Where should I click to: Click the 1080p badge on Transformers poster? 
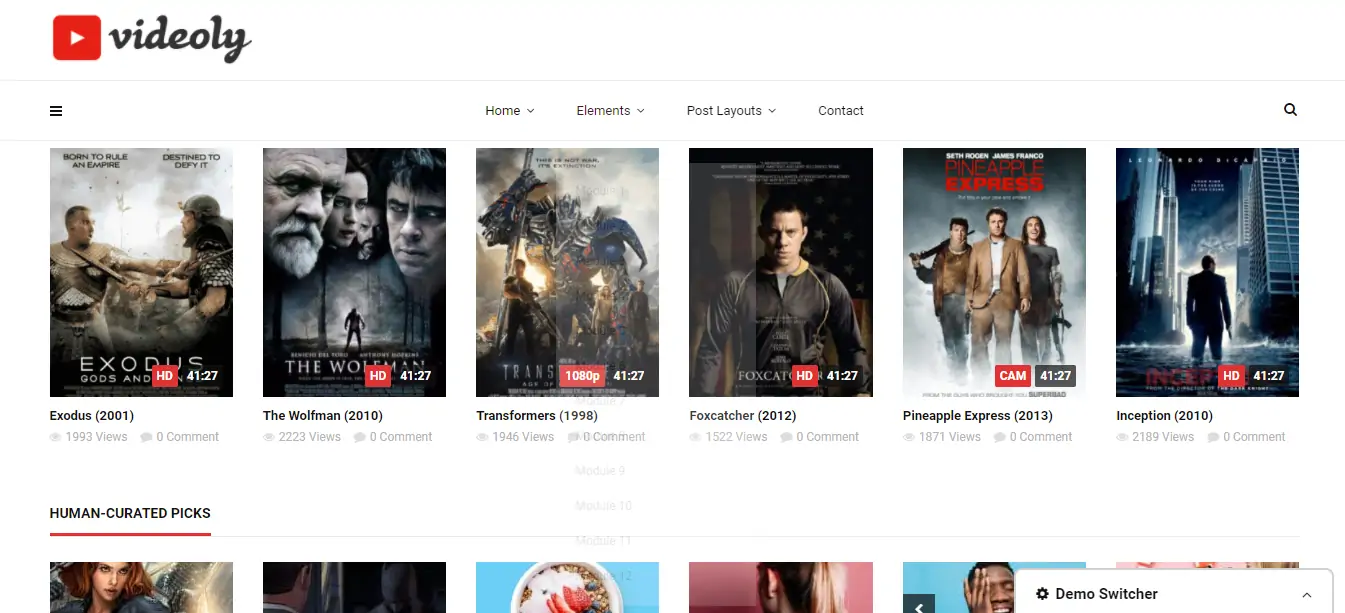(x=582, y=376)
